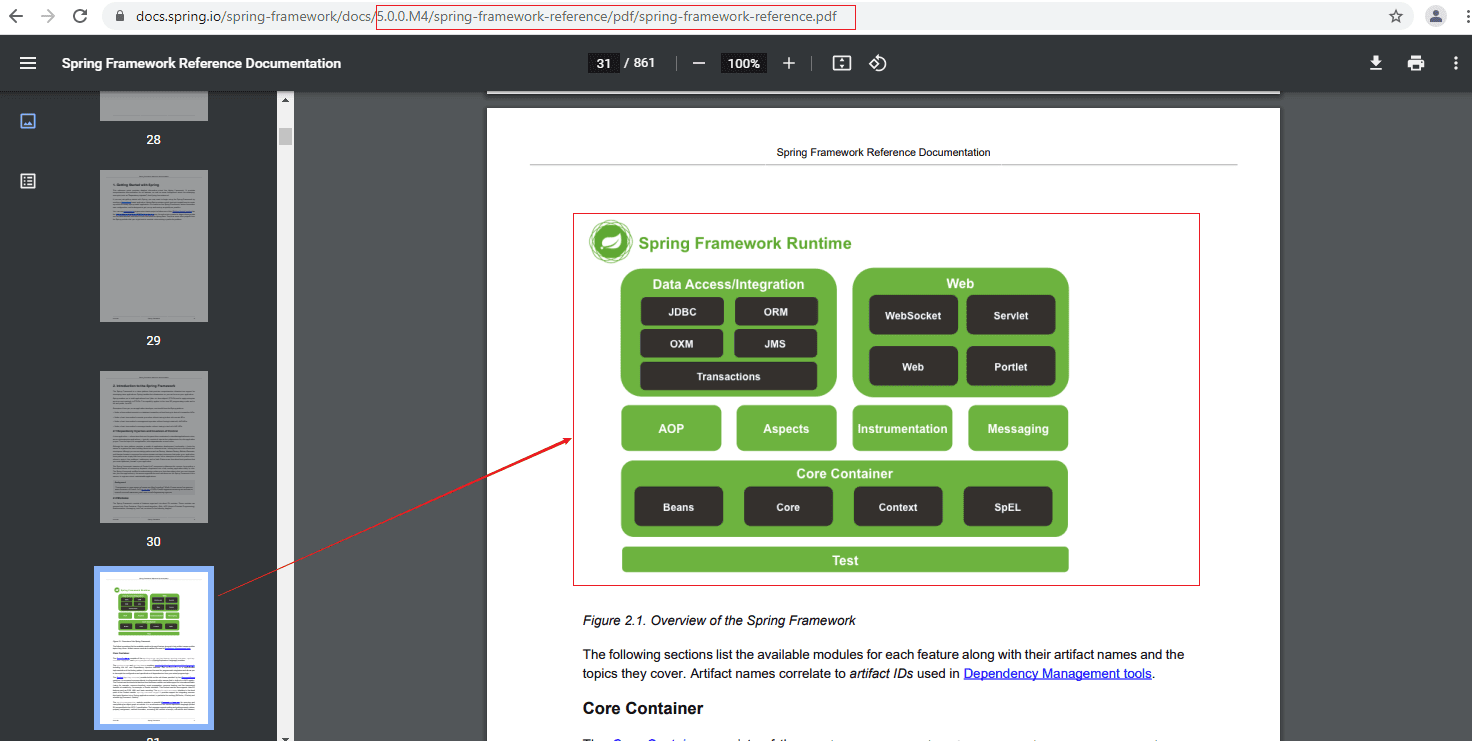
Task: Click the thumbnail panel scrollbar up arrow
Action: (x=286, y=100)
